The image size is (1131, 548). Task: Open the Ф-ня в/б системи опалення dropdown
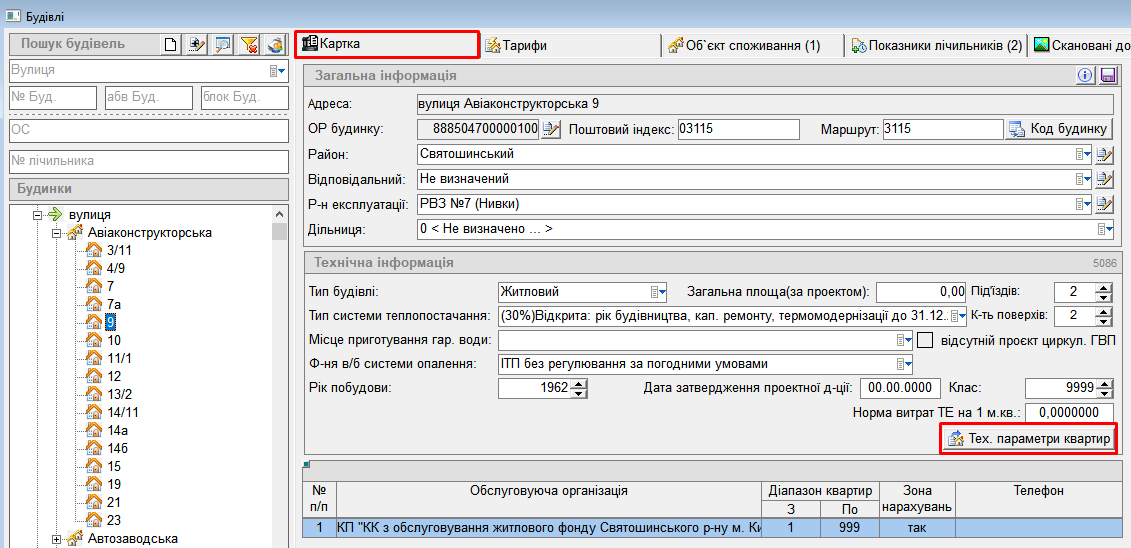coord(904,364)
